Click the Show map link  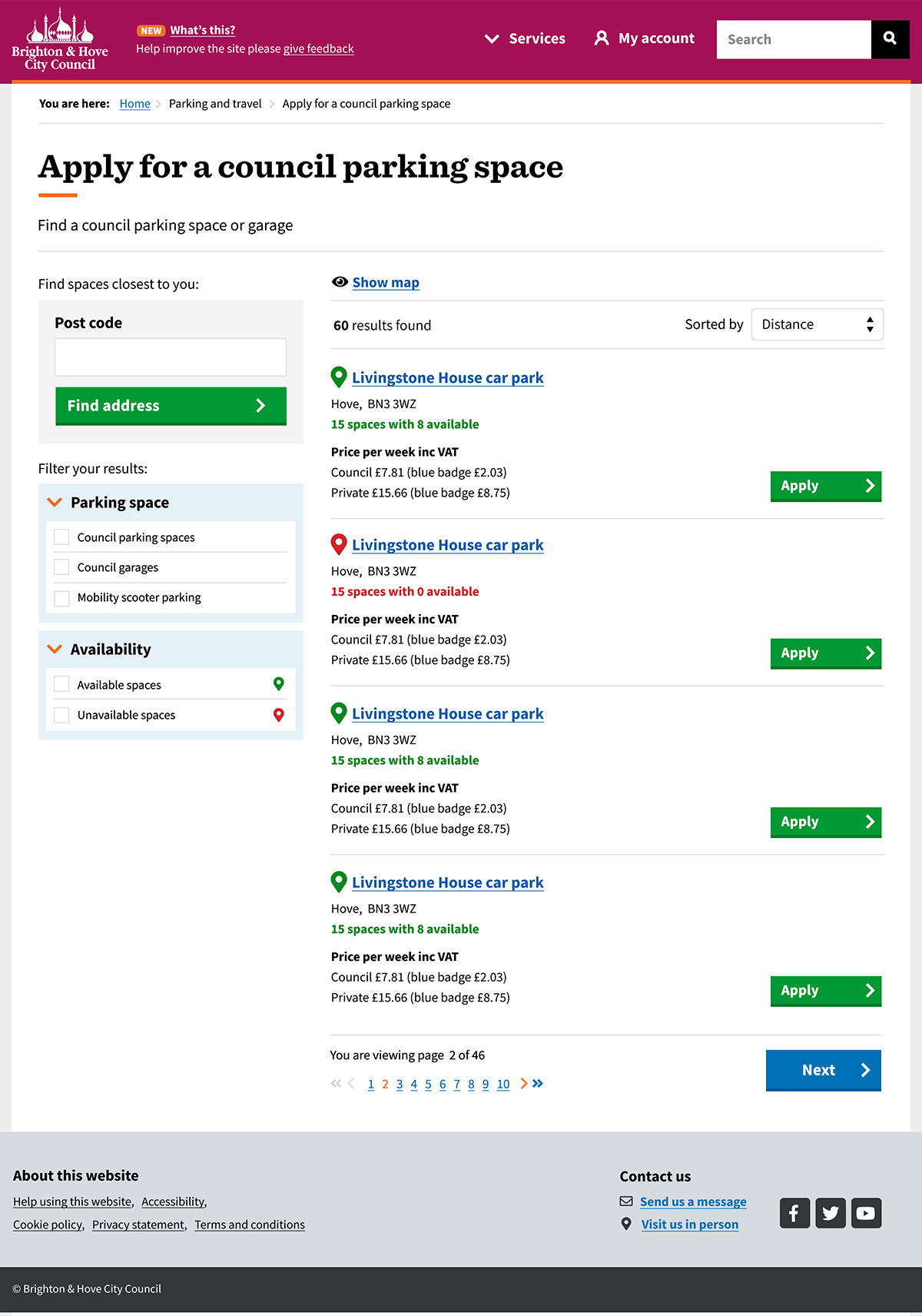click(x=386, y=283)
